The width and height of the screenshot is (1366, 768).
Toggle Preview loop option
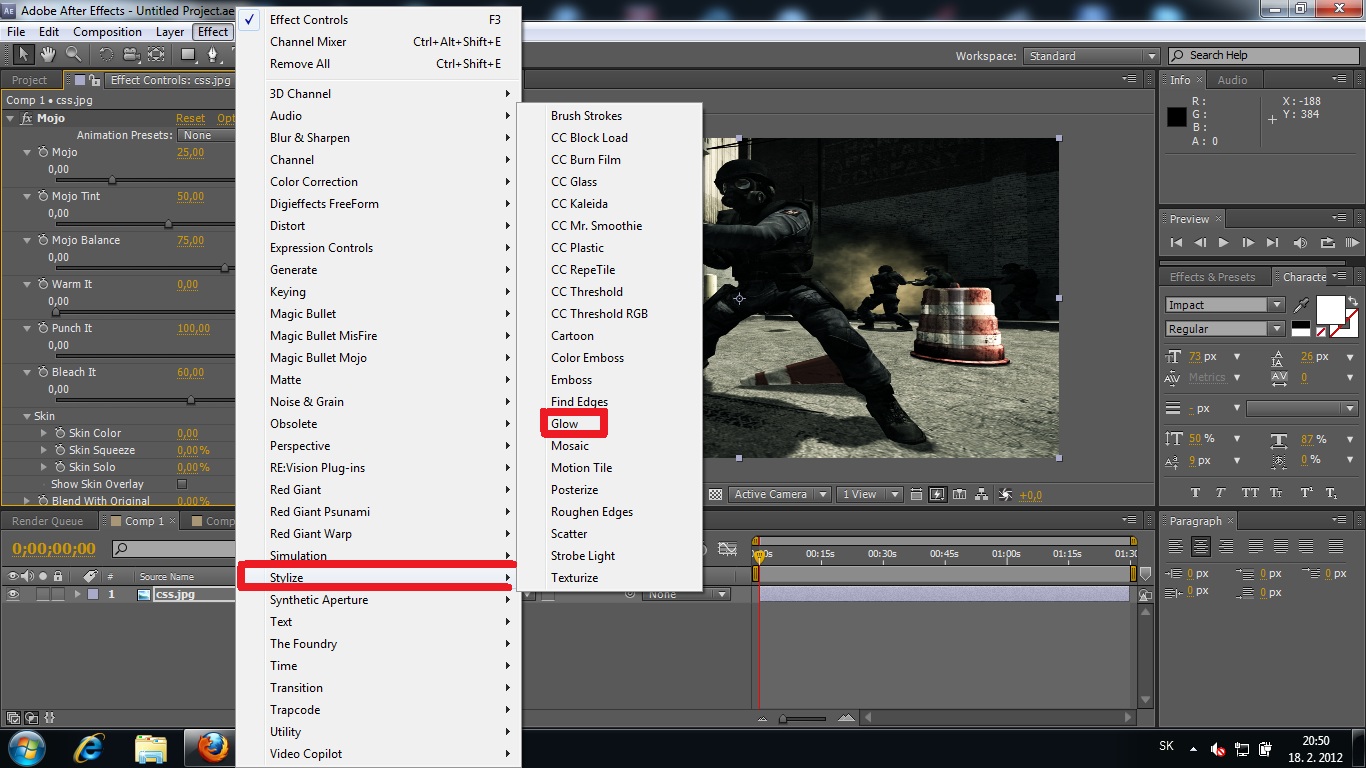[x=1327, y=242]
